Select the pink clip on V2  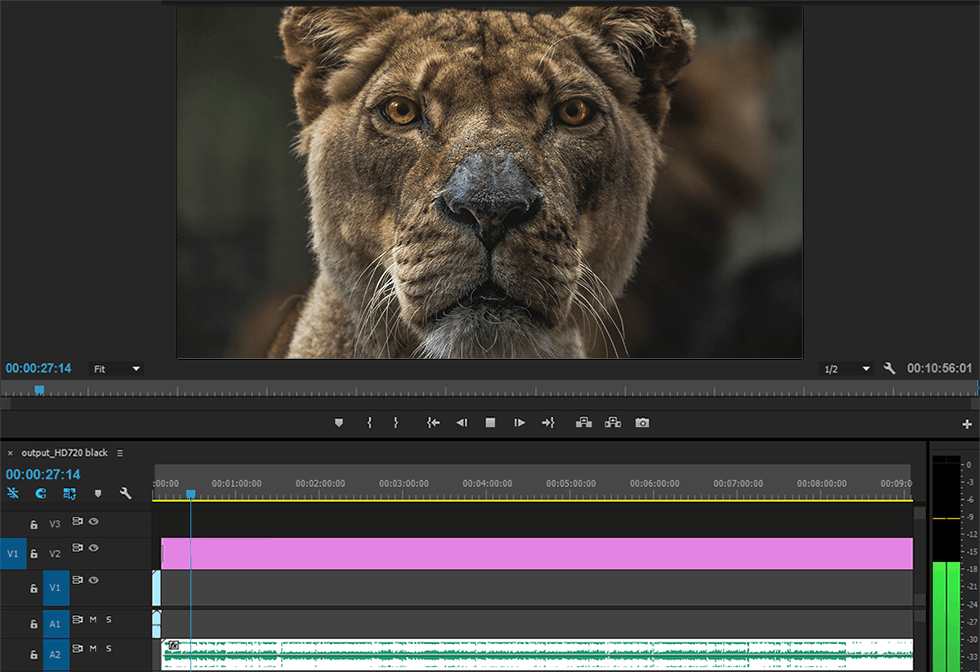(537, 553)
